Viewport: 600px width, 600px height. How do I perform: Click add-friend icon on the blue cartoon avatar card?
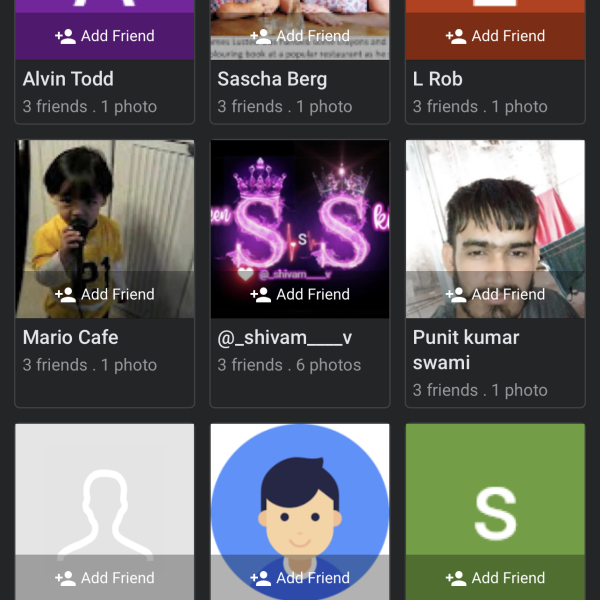pyautogui.click(x=261, y=578)
